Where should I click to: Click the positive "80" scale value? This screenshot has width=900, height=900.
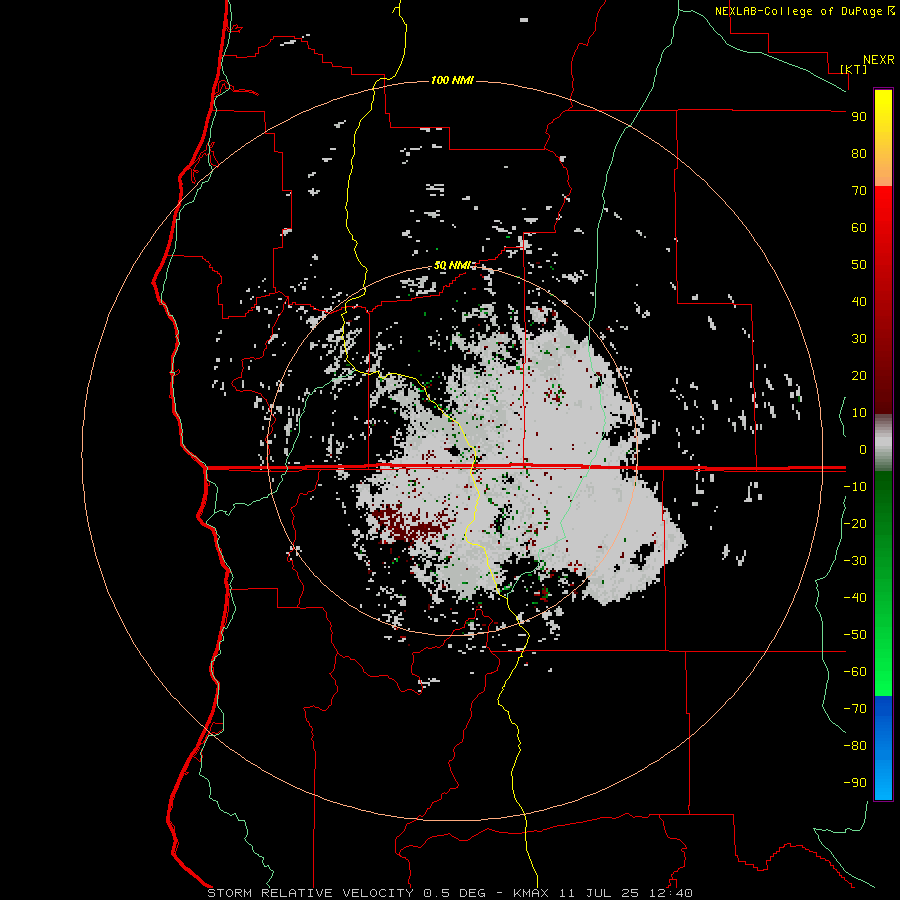click(x=859, y=153)
